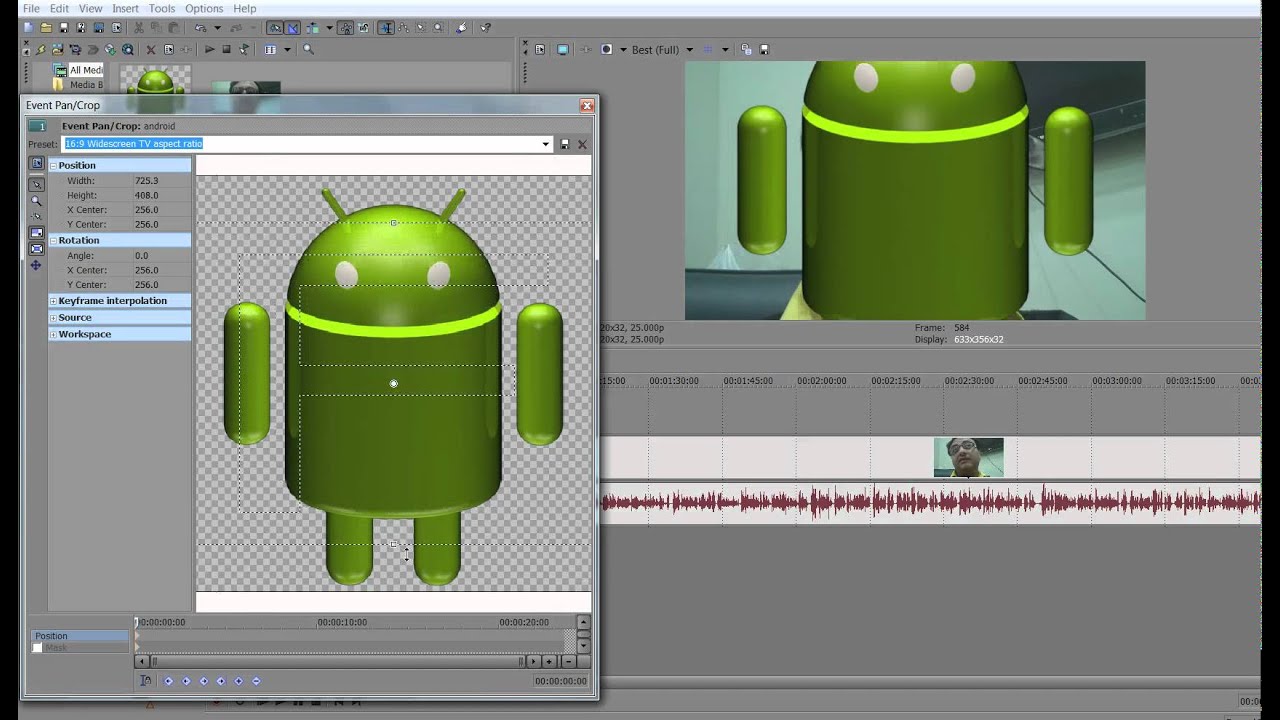Click the Width value 725.3 field
This screenshot has width=1280, height=720.
click(161, 181)
